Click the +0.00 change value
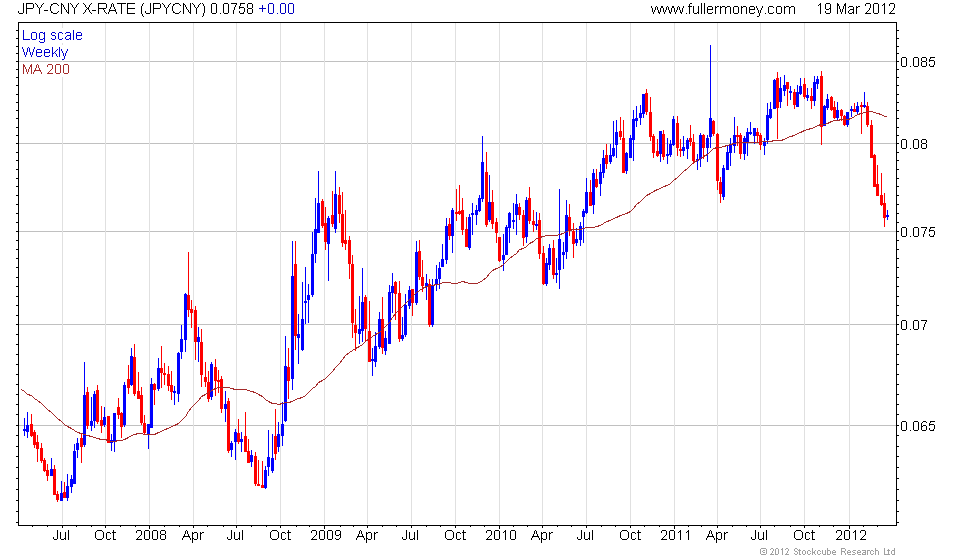The width and height of the screenshot is (980, 560). 276,9
